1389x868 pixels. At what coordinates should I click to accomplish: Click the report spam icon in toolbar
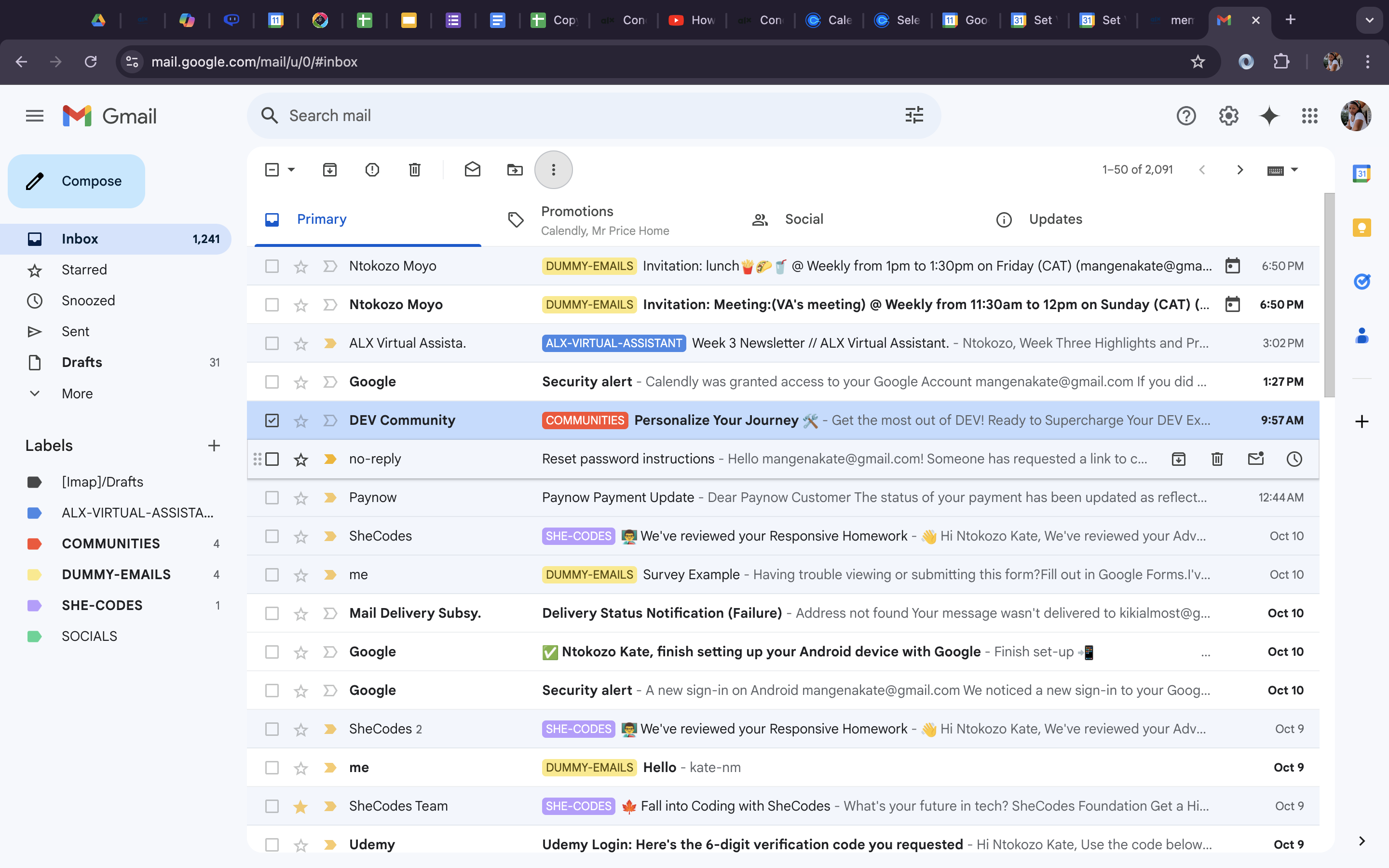pos(371,169)
